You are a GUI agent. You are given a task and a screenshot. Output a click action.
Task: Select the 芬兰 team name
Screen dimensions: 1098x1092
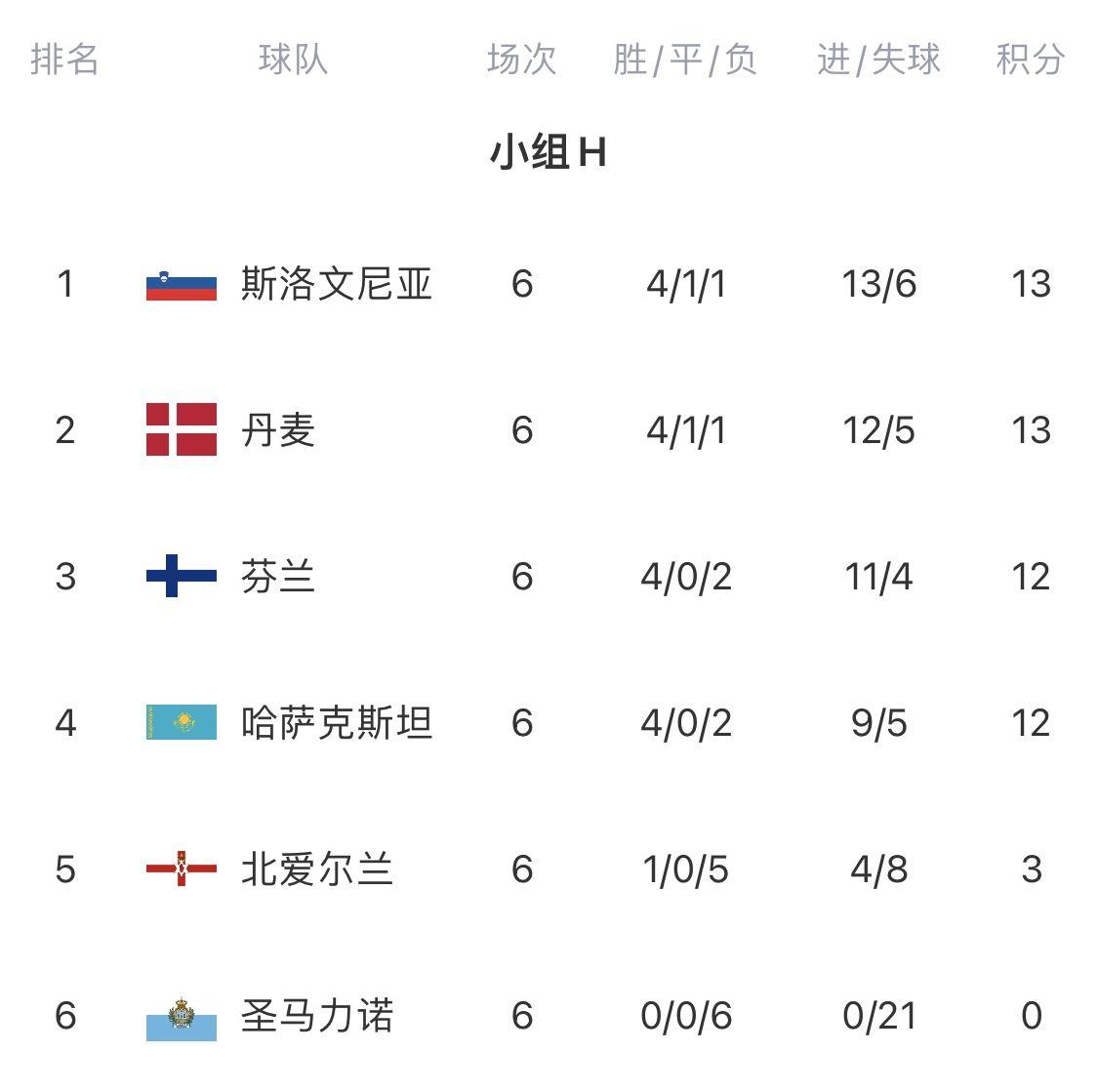point(278,577)
